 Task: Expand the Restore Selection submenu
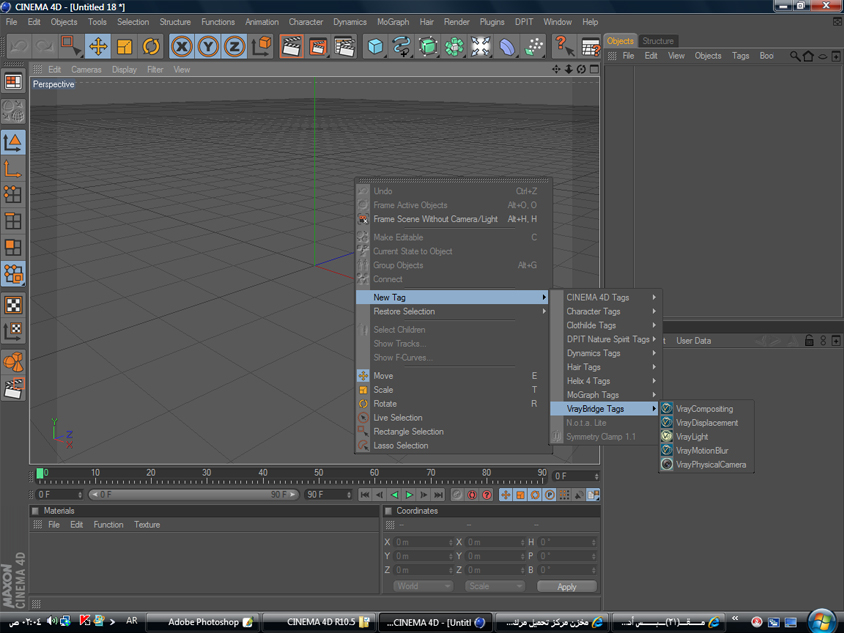click(x=452, y=311)
